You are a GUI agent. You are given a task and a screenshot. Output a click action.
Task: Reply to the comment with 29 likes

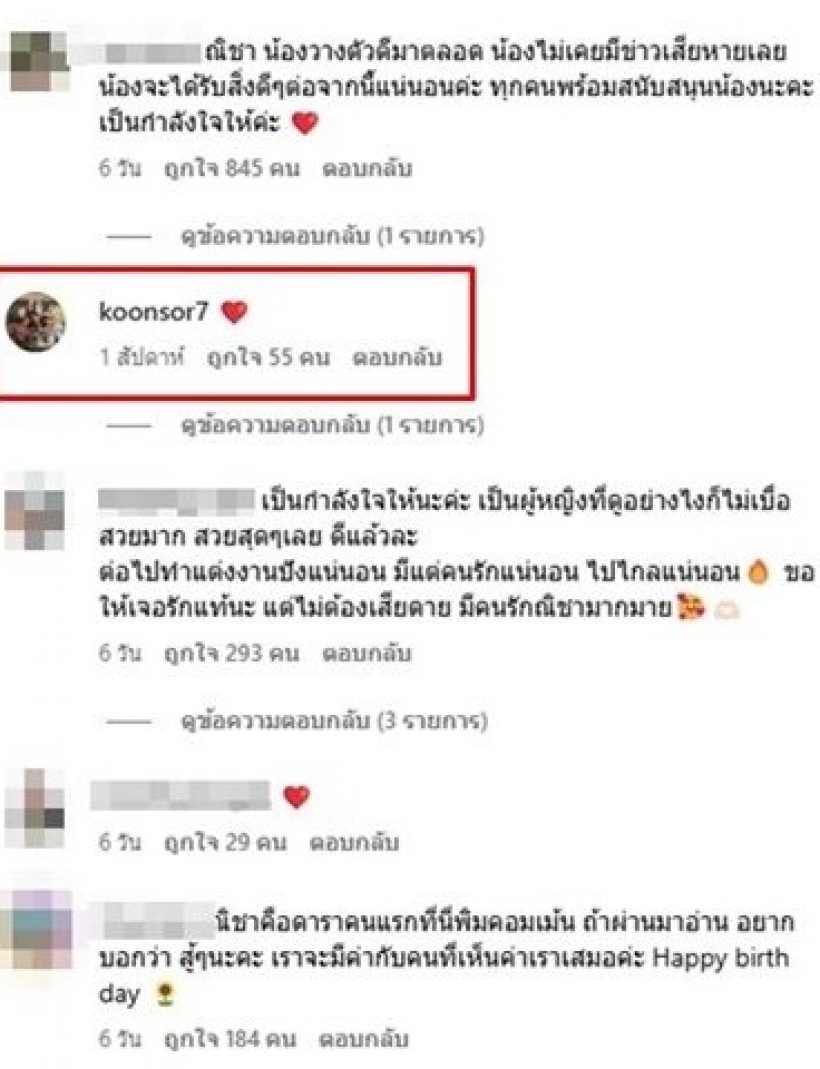(354, 842)
